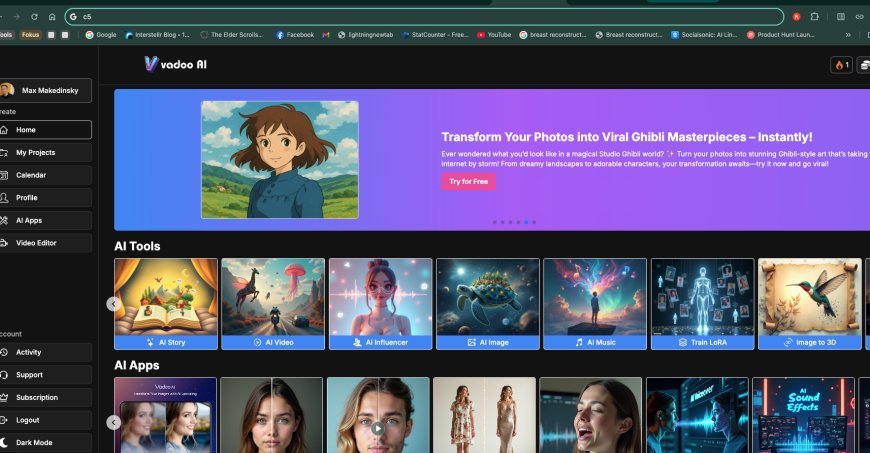Click the AI Image picture icon
The image size is (870, 453).
pyautogui.click(x=472, y=343)
